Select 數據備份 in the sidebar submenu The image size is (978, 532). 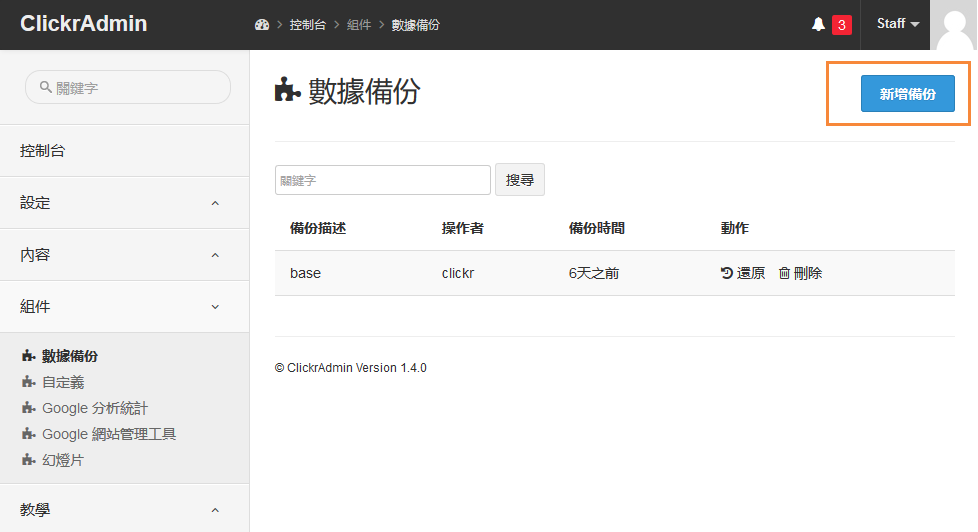pyautogui.click(x=70, y=356)
